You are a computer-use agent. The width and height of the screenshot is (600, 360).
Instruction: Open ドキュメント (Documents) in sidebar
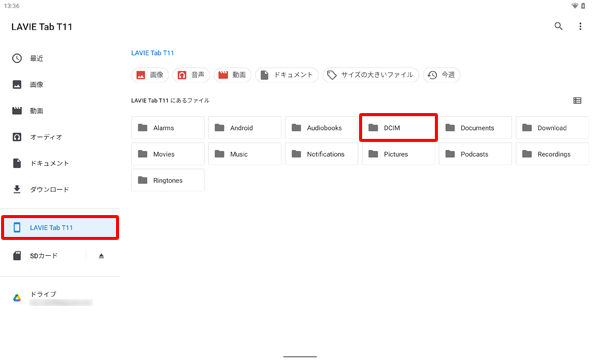[x=60, y=163]
